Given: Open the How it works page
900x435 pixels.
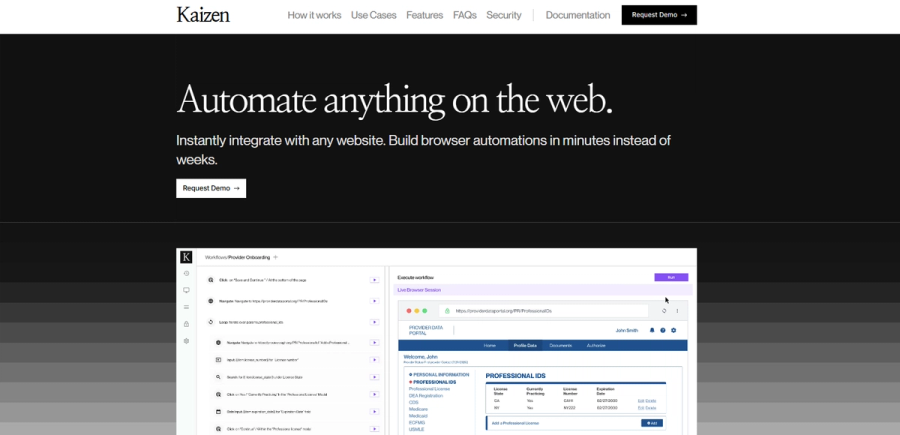Looking at the screenshot, I should 314,15.
